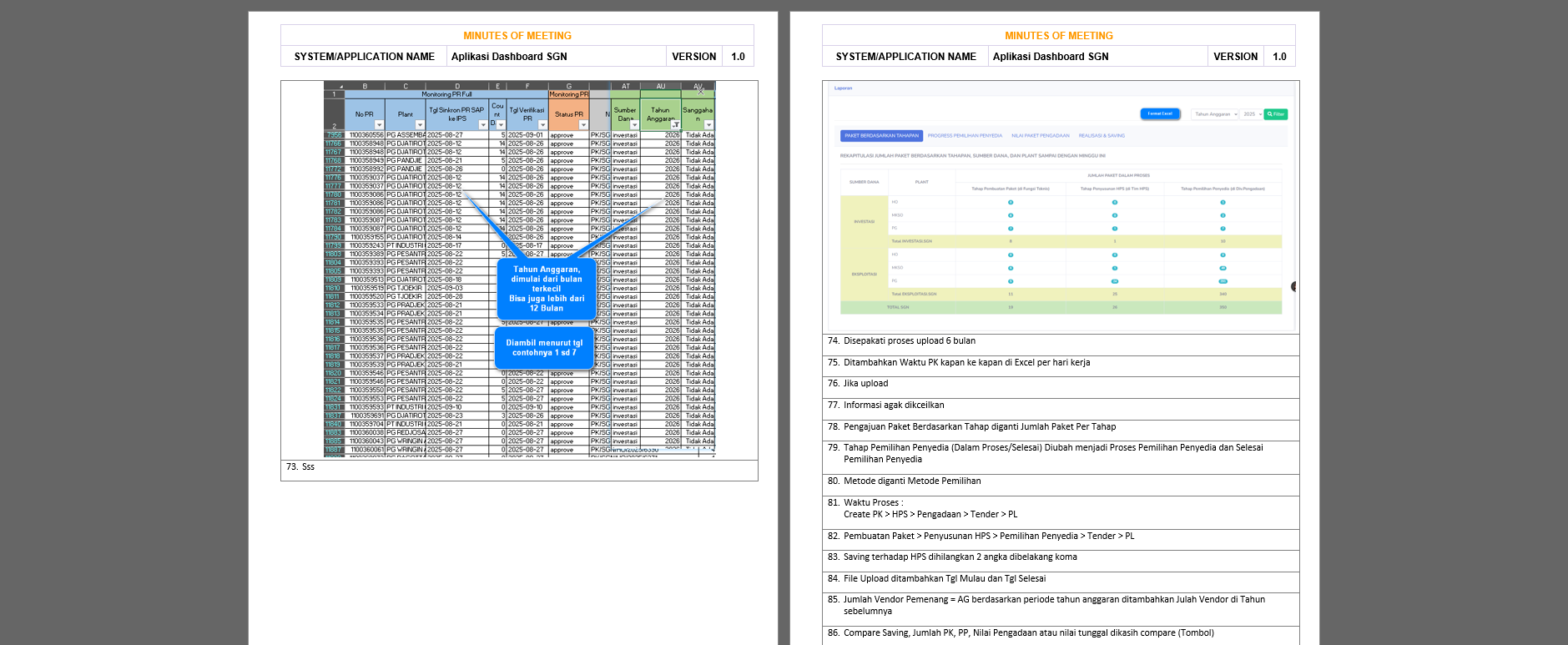The image size is (1568, 645).
Task: Click the blue Format Excel button
Action: click(x=1160, y=113)
